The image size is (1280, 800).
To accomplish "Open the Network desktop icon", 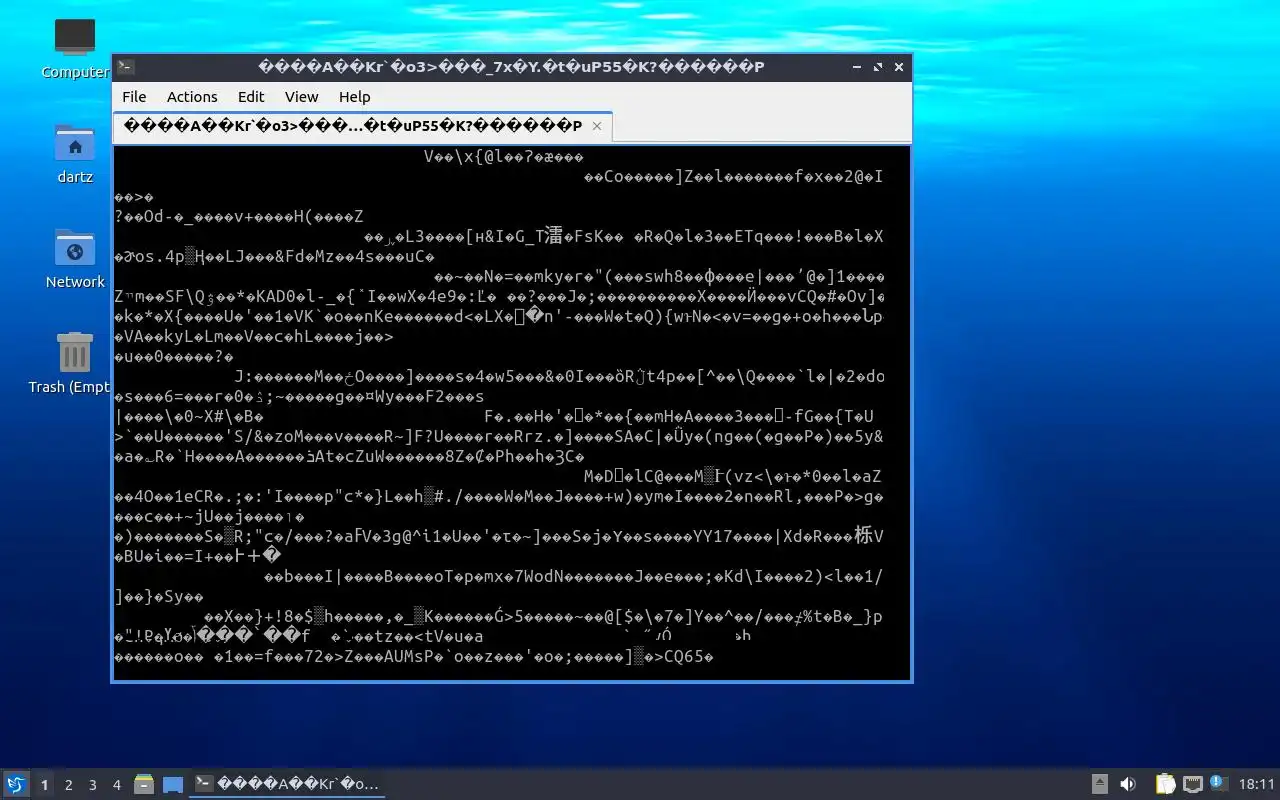I will click(75, 248).
